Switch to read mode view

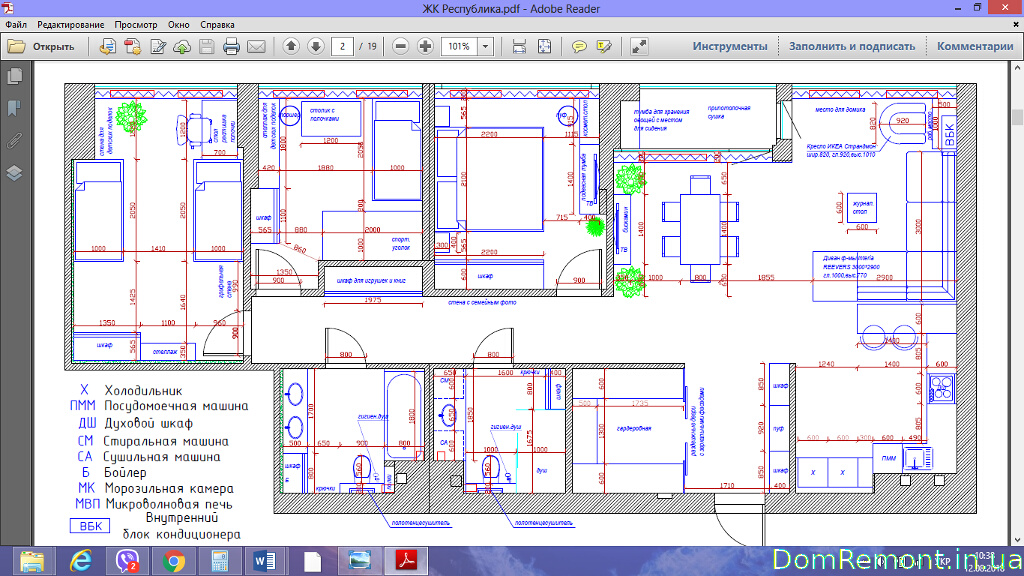pyautogui.click(x=639, y=46)
